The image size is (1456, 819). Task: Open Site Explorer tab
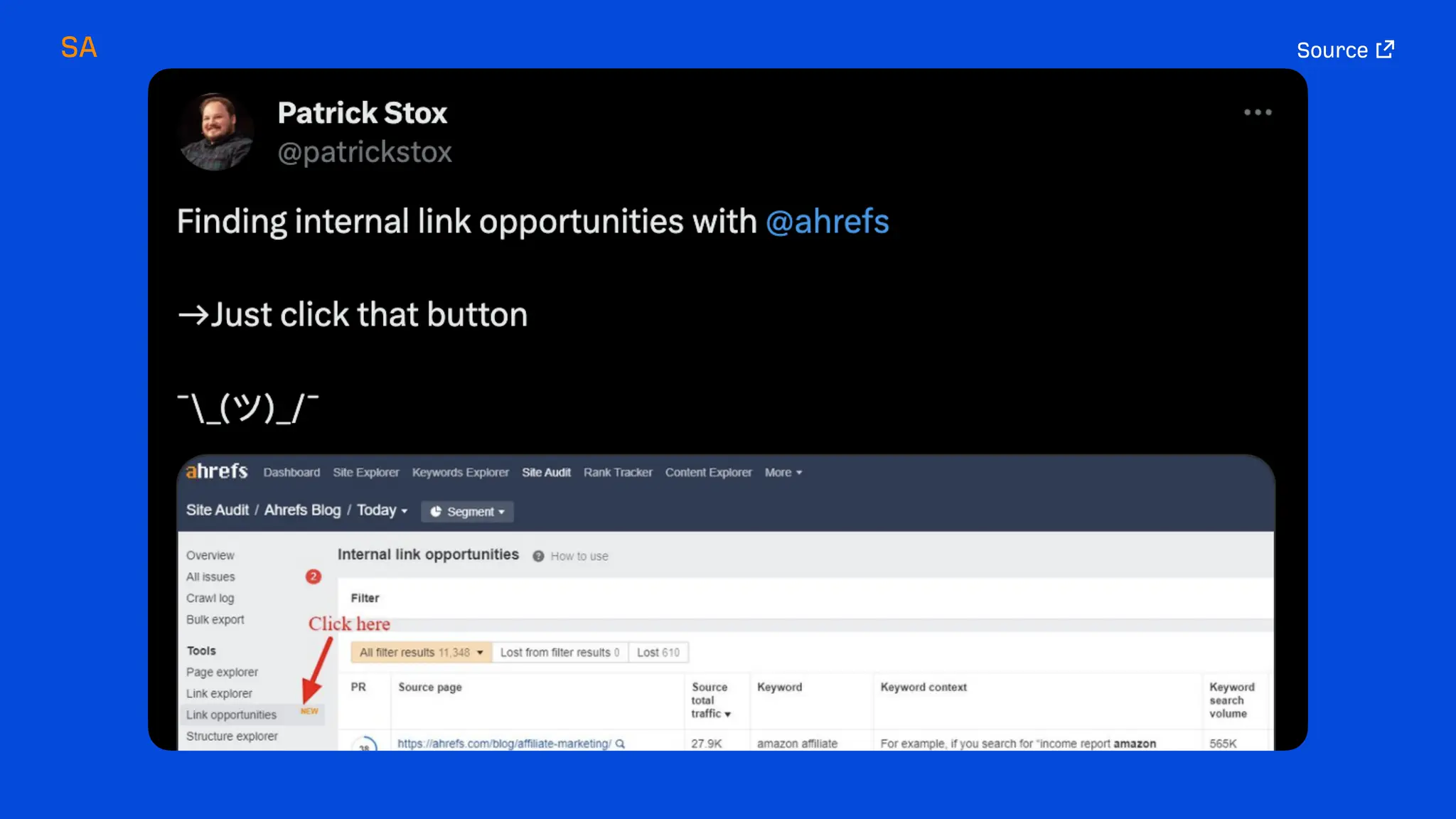tap(366, 472)
